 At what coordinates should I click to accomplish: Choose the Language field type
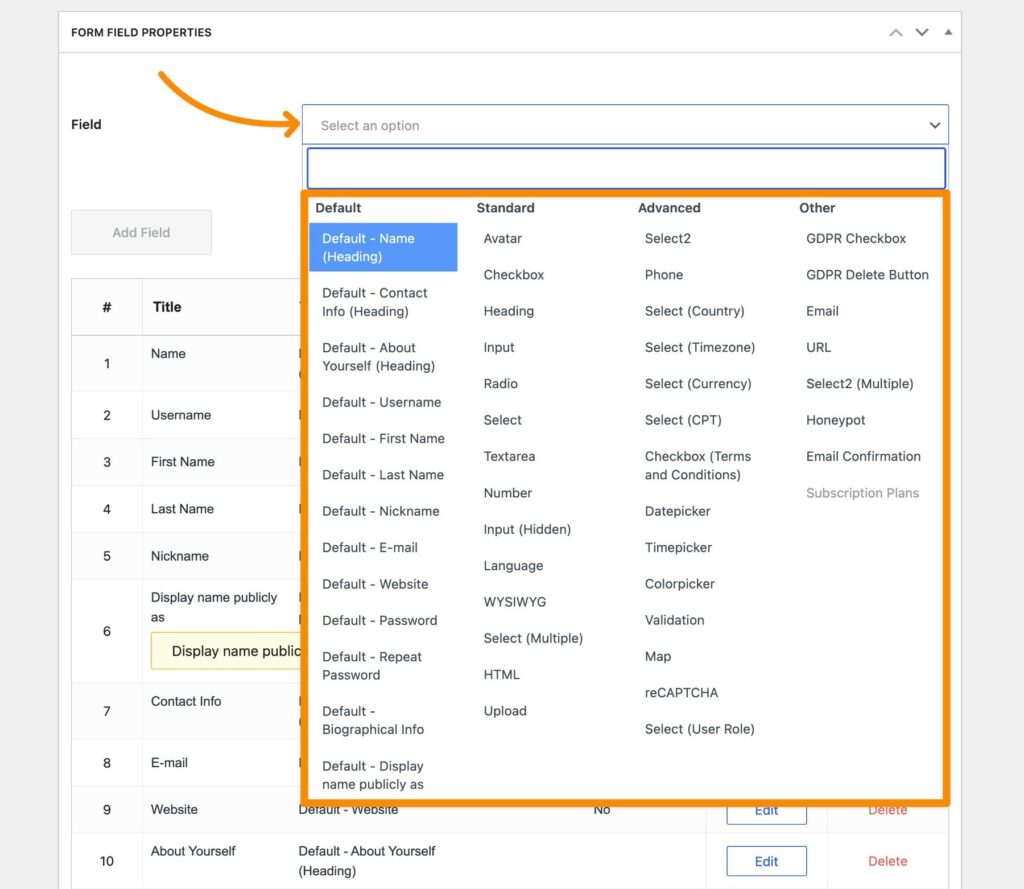pos(513,566)
